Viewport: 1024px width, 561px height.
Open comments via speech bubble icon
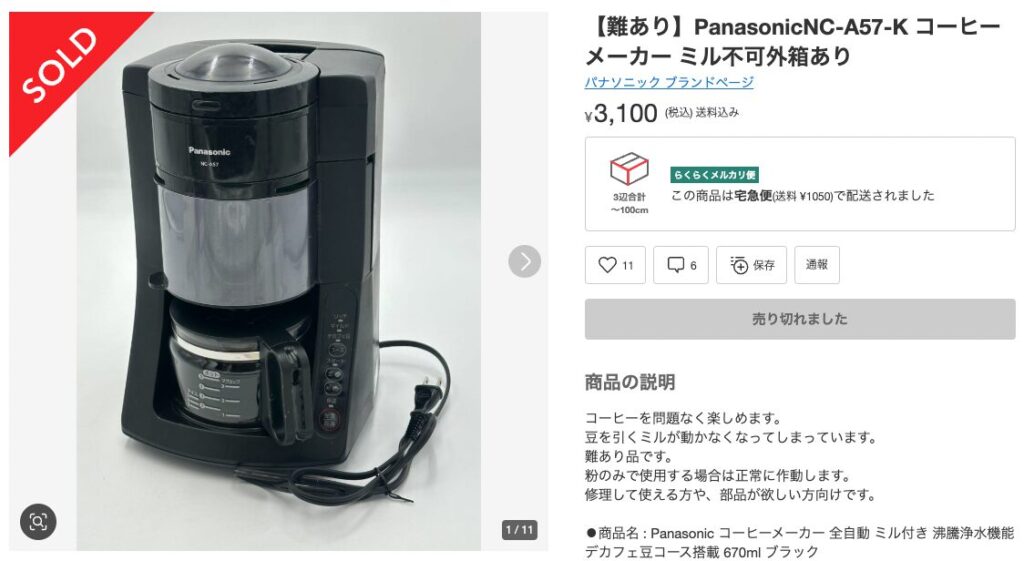(675, 264)
